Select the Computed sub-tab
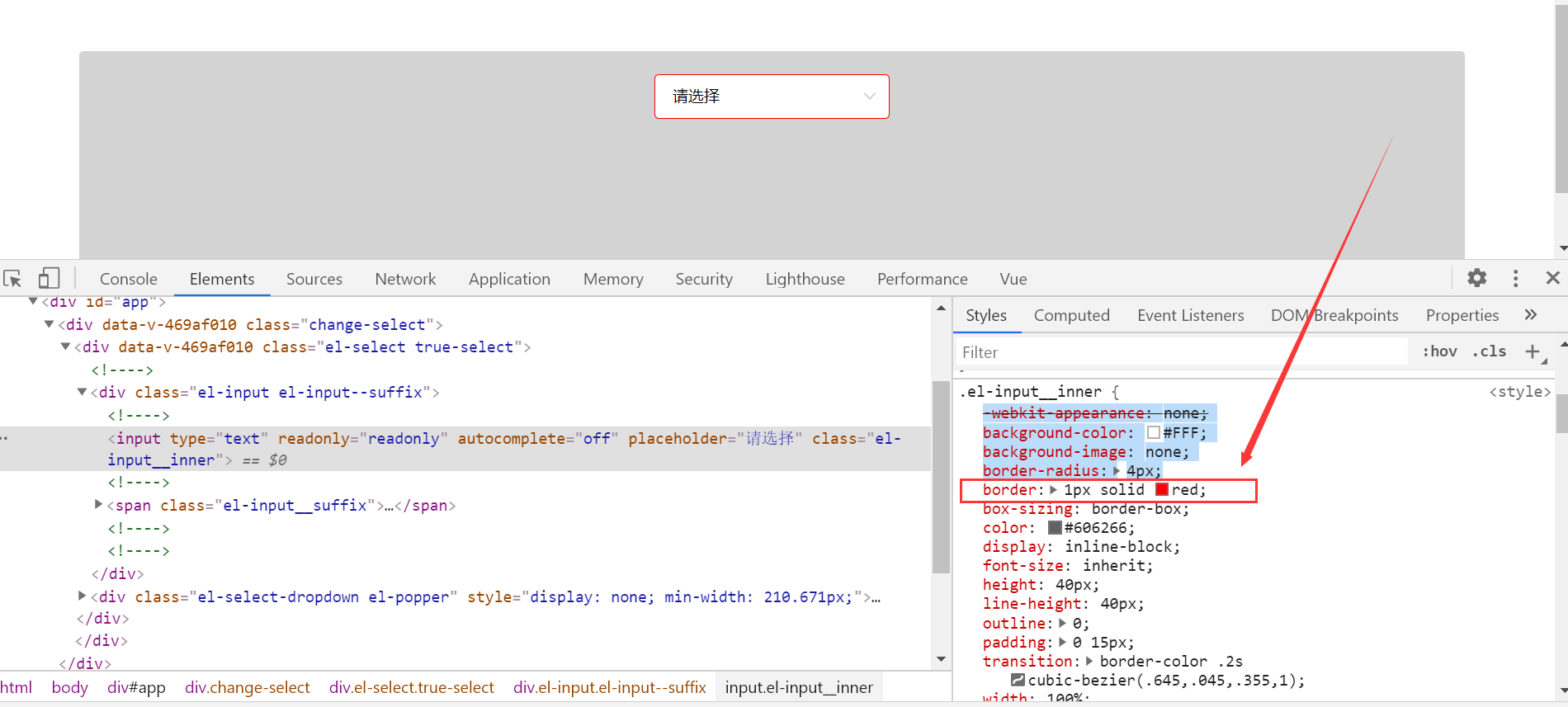1568x707 pixels. (x=1072, y=315)
